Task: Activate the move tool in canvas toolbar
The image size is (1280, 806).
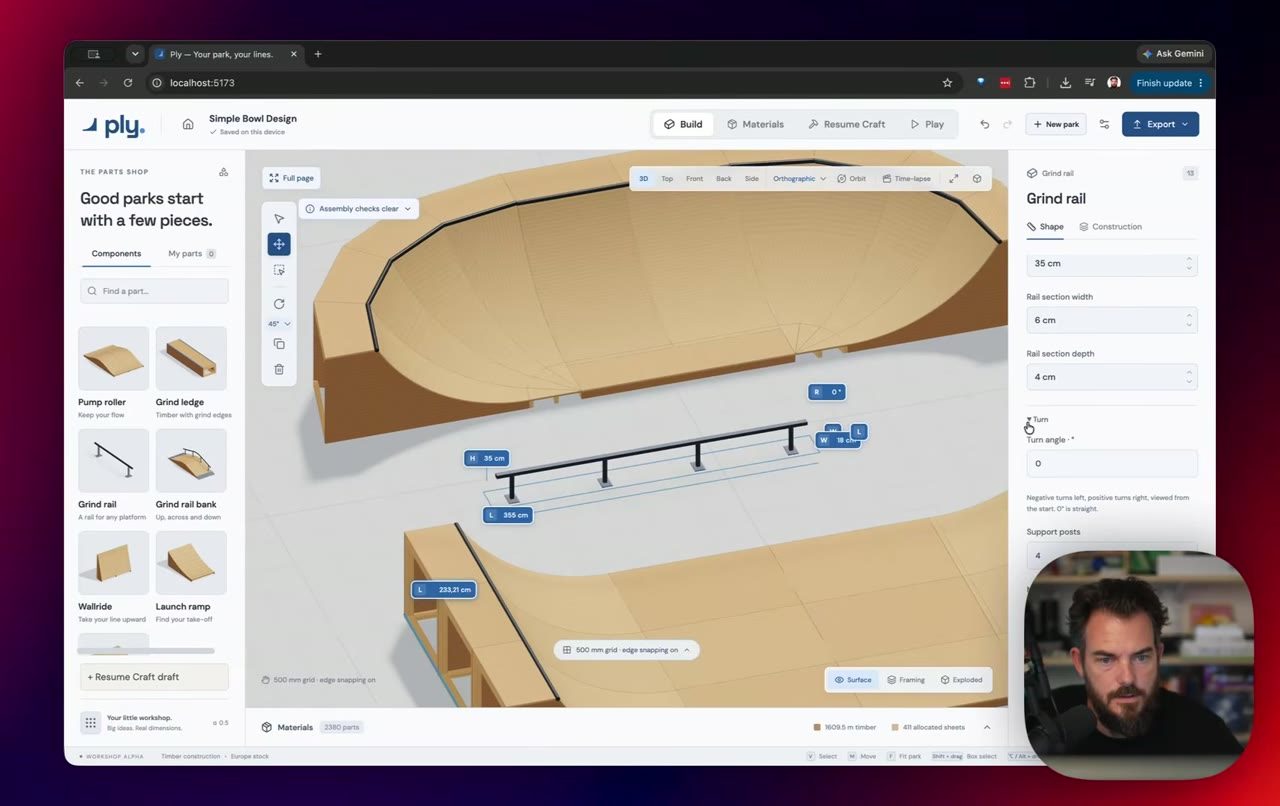Action: (x=279, y=244)
